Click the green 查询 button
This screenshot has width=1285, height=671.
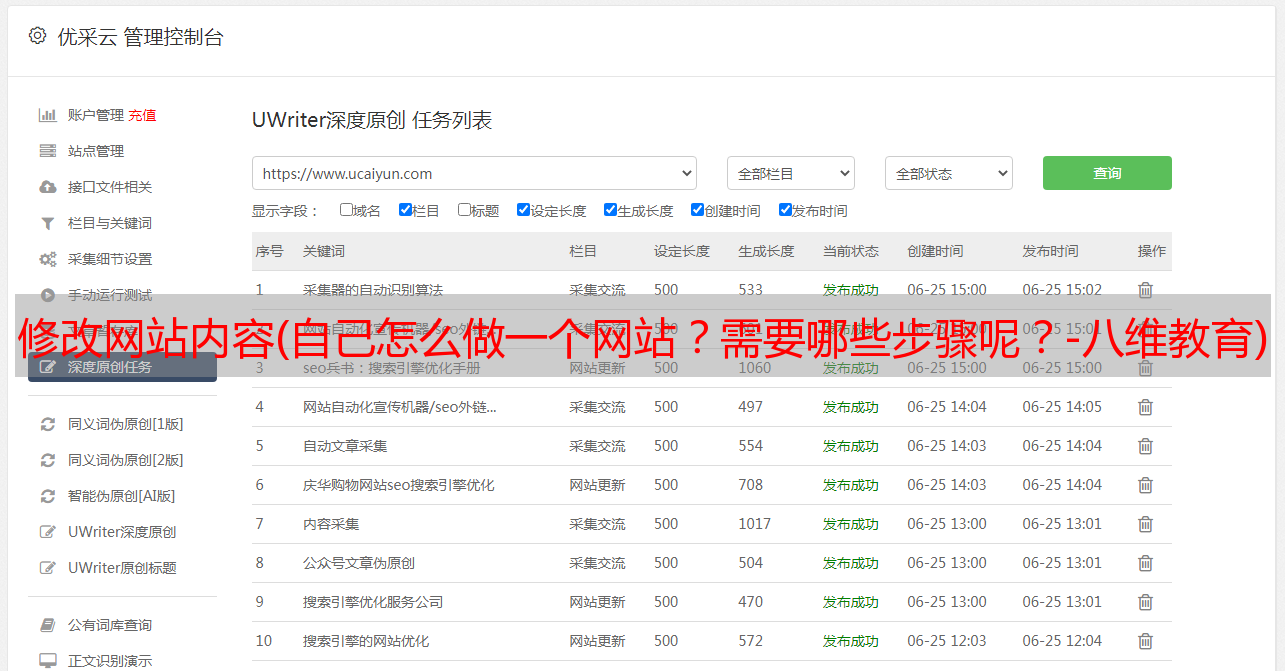1107,173
